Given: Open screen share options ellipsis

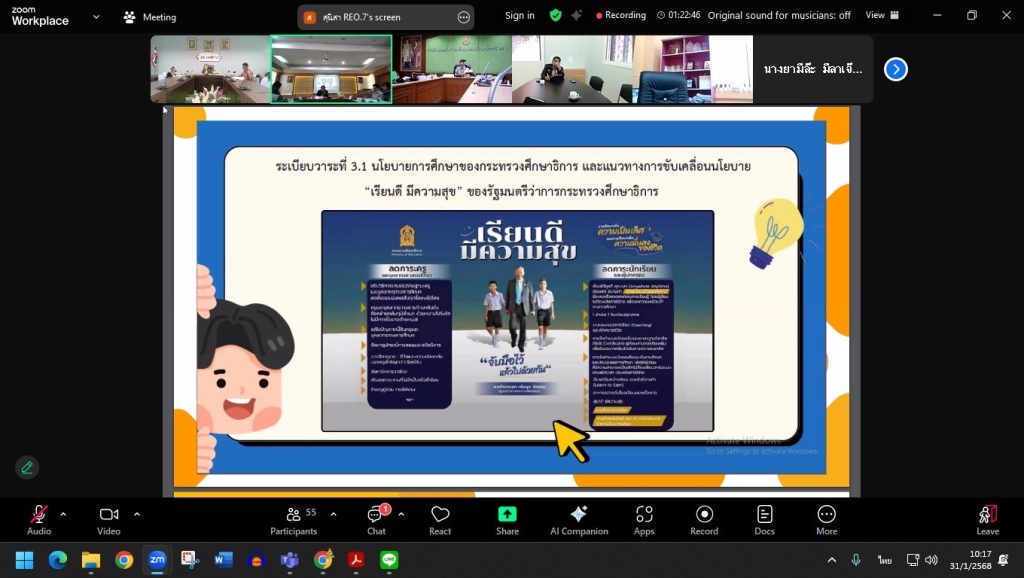Looking at the screenshot, I should click(x=464, y=17).
